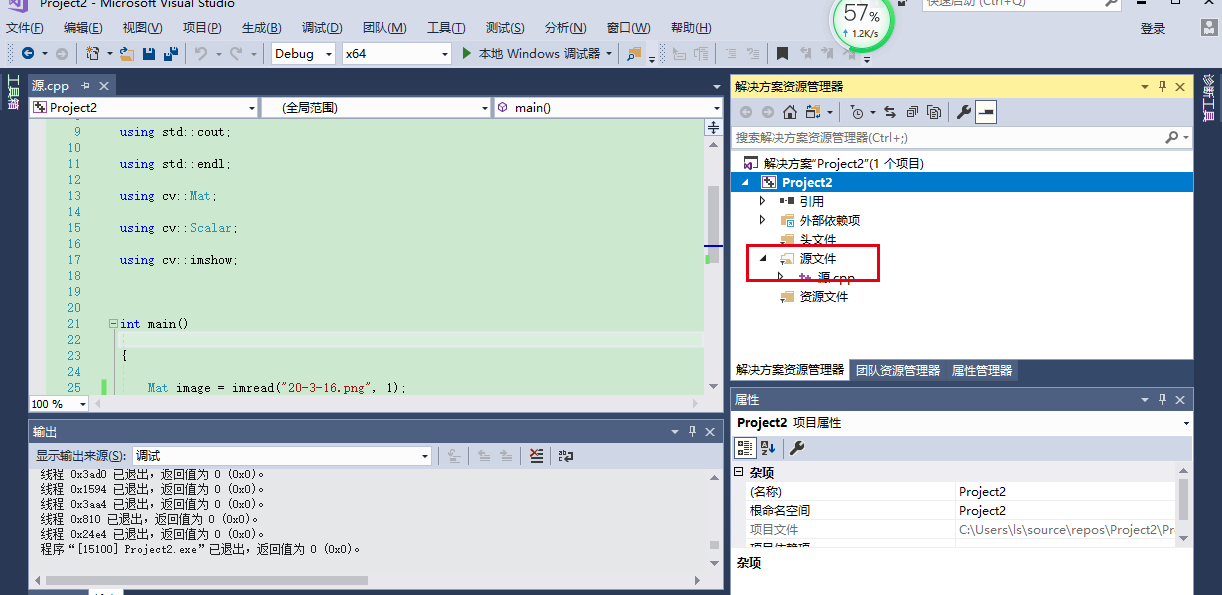
Task: Sort properties alphabetically with the A-Z icon
Action: coord(768,447)
